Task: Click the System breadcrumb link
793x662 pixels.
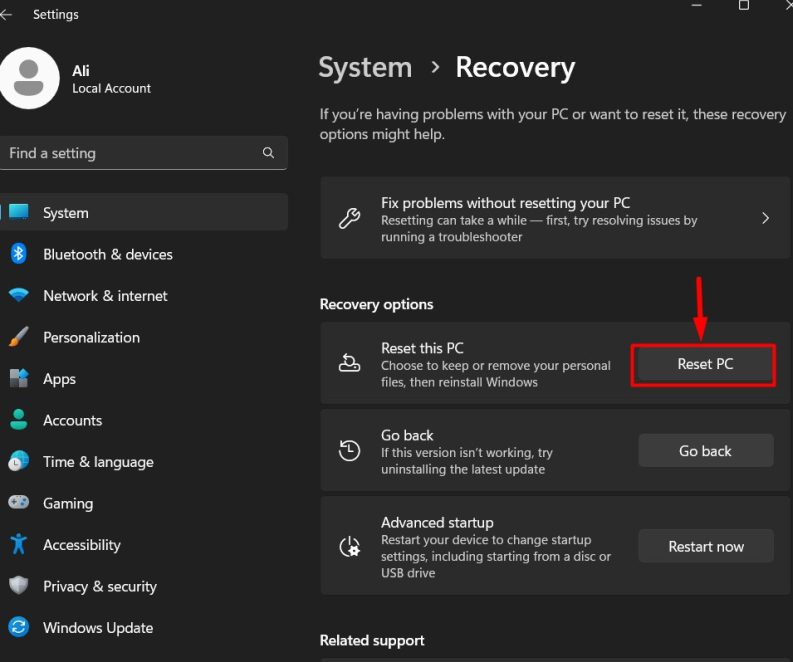Action: pyautogui.click(x=365, y=68)
